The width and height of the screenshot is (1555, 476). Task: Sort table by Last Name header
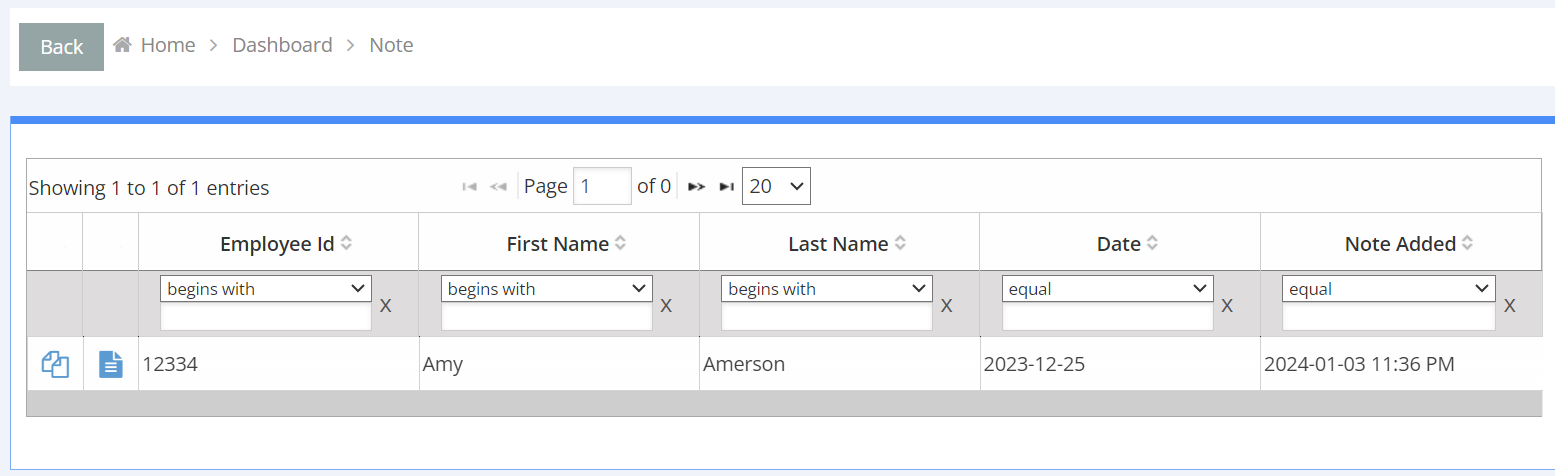pos(838,244)
